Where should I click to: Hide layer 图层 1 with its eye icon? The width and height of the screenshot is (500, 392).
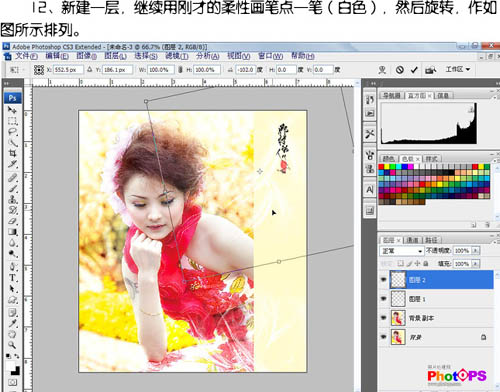tap(384, 299)
